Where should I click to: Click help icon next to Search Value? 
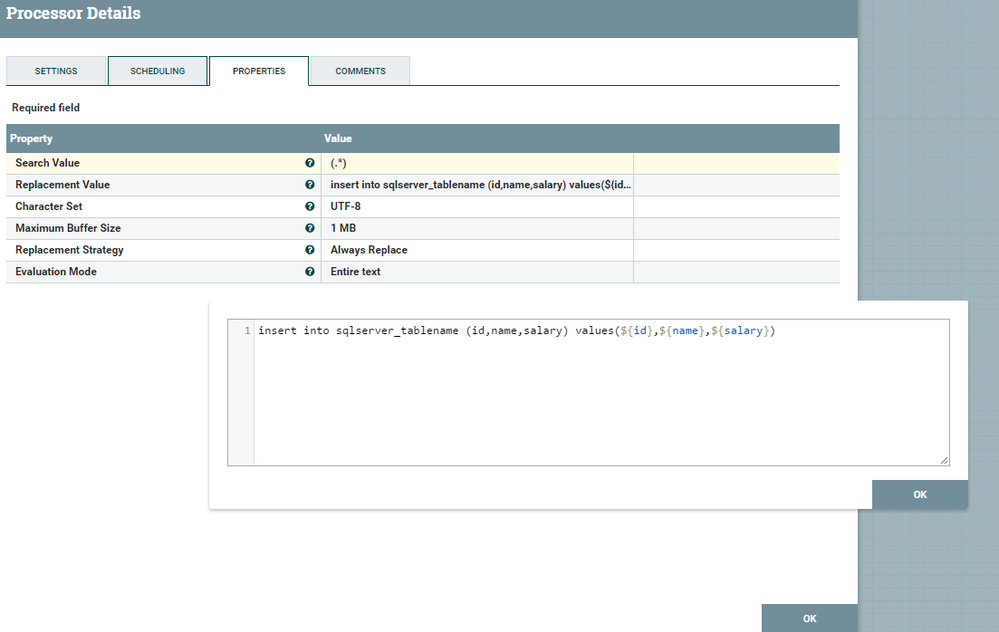tap(310, 163)
